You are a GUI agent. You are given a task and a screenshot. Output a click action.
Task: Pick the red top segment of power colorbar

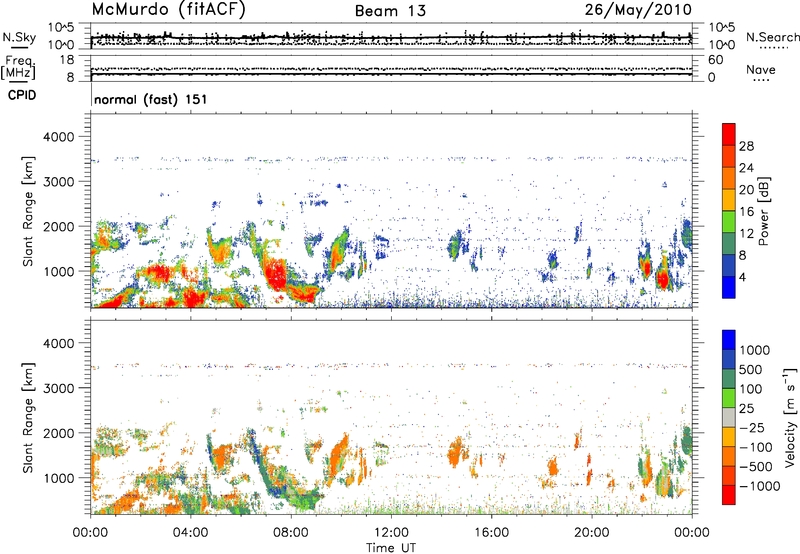[x=729, y=134]
